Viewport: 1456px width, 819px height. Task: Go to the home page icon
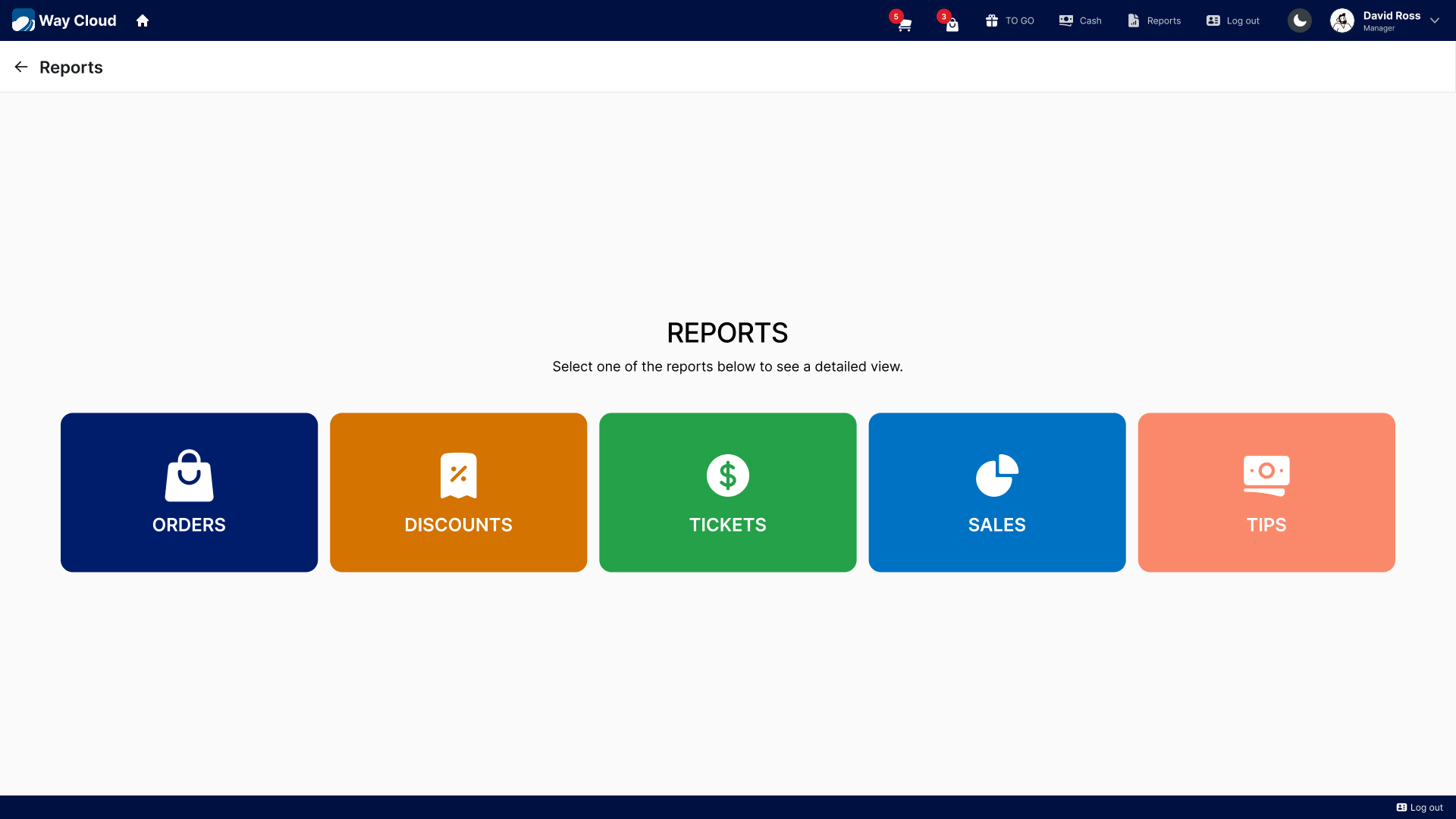point(143,20)
